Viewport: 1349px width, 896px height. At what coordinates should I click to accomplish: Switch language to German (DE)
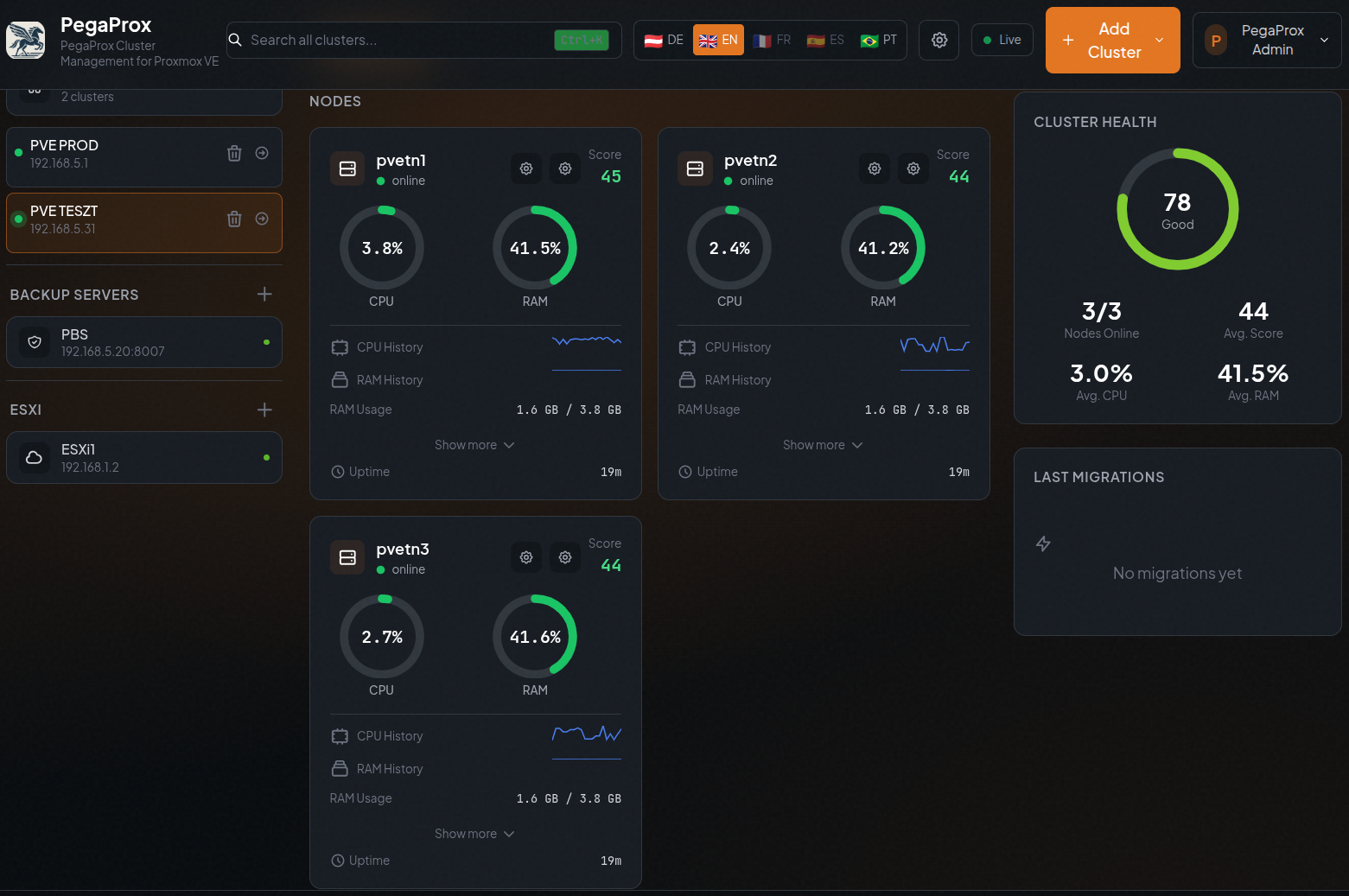click(664, 41)
